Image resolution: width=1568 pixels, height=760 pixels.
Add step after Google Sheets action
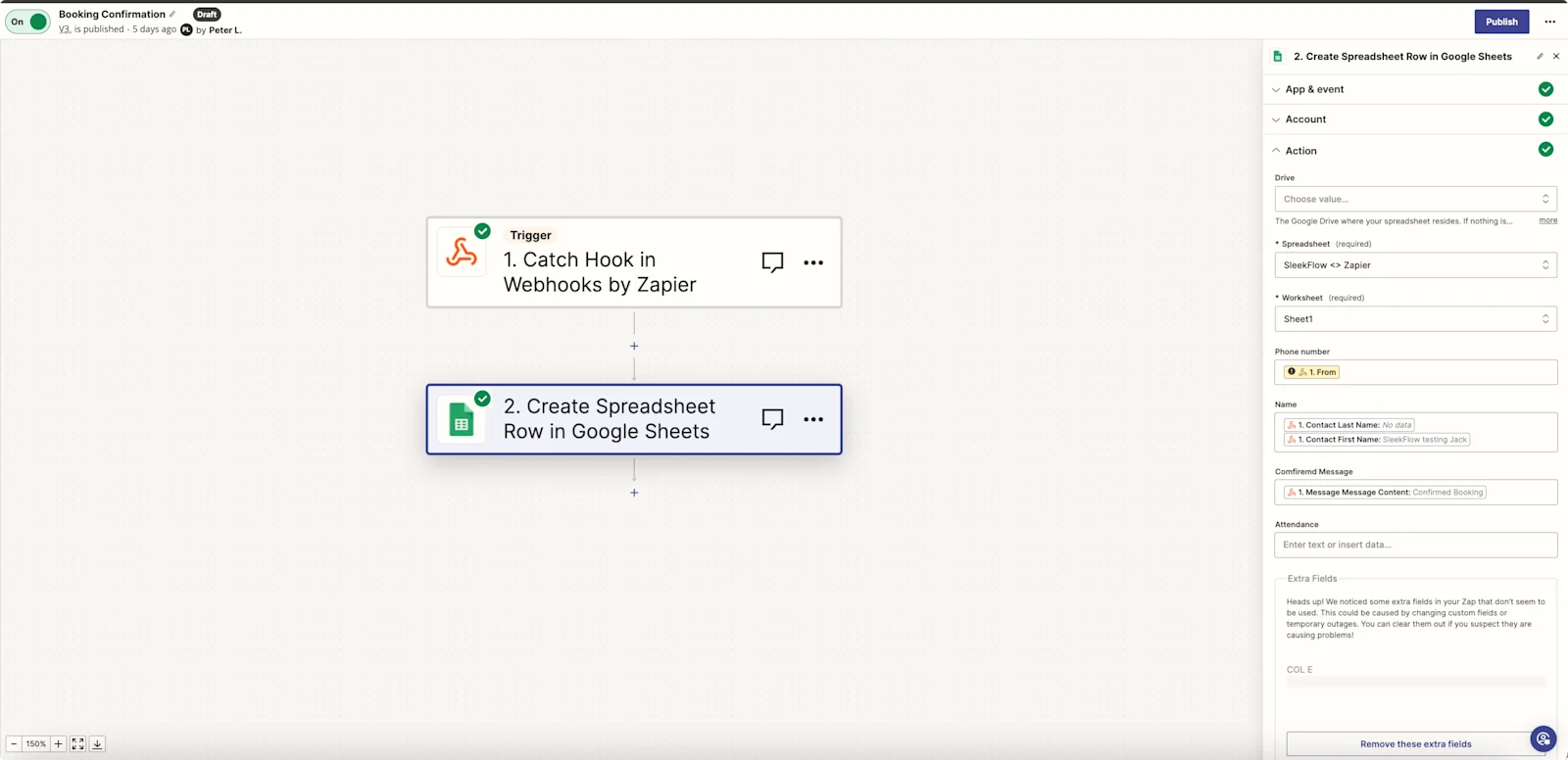634,493
